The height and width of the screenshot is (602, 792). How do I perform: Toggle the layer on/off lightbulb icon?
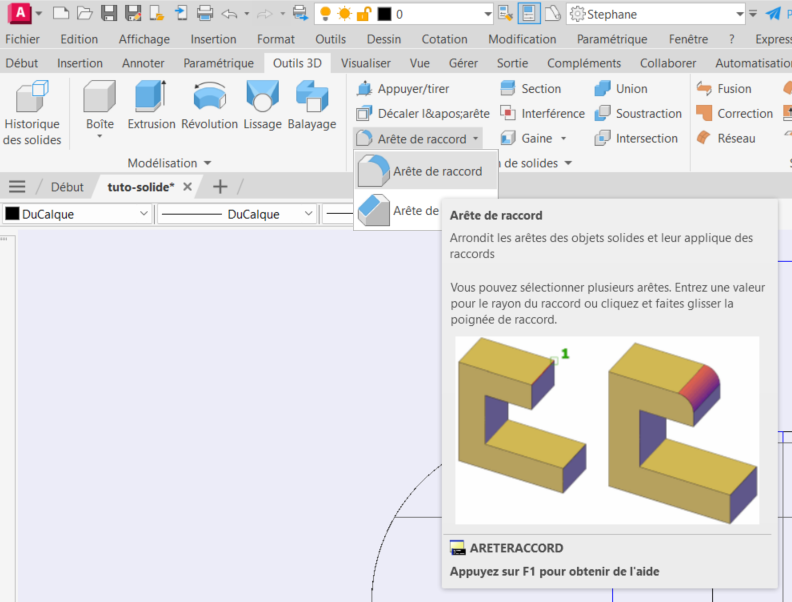click(325, 14)
